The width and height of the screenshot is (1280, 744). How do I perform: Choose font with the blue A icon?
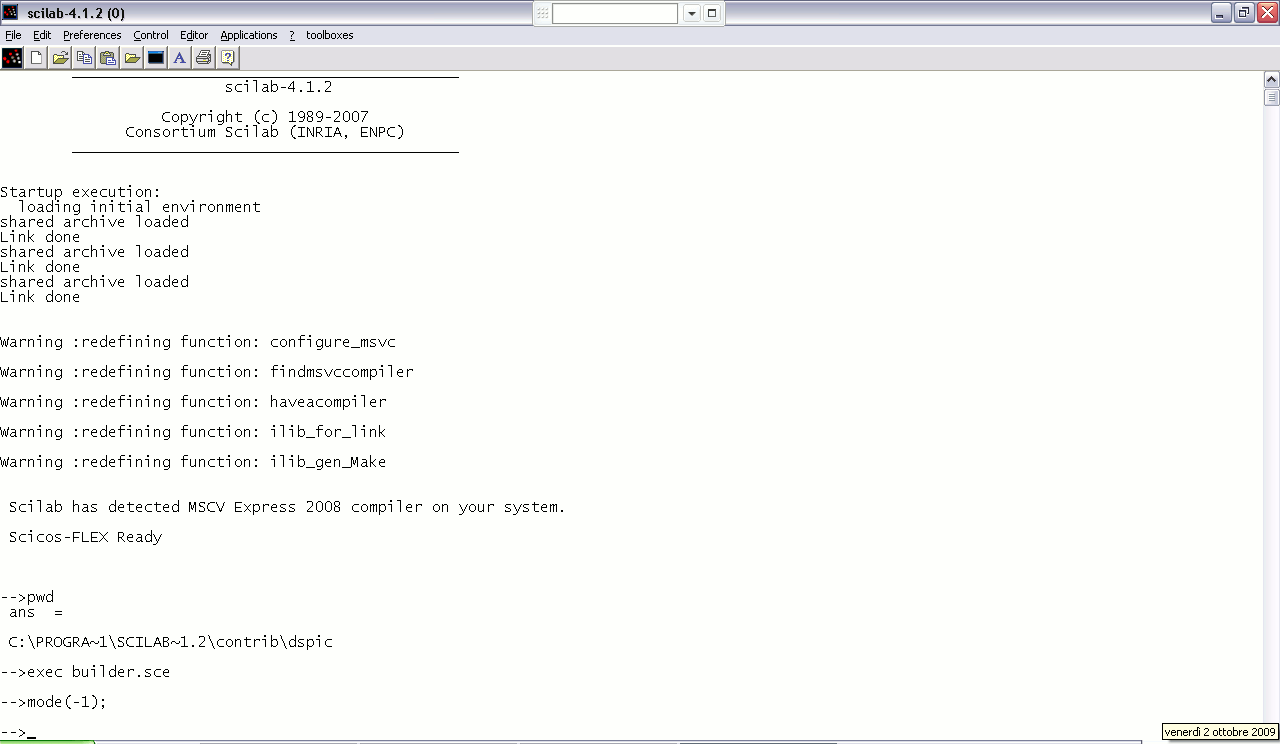180,58
